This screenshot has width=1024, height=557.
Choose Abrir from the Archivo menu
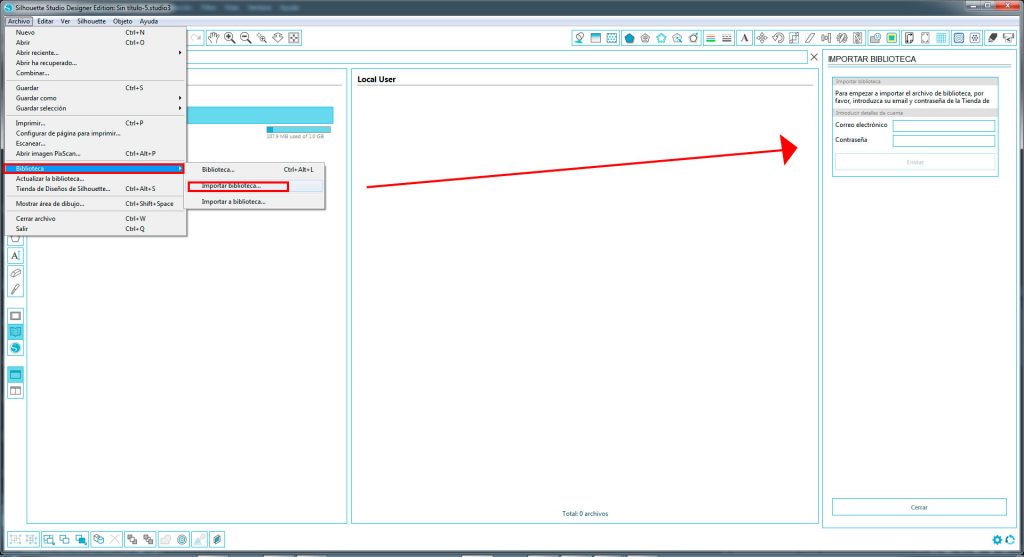coord(95,42)
